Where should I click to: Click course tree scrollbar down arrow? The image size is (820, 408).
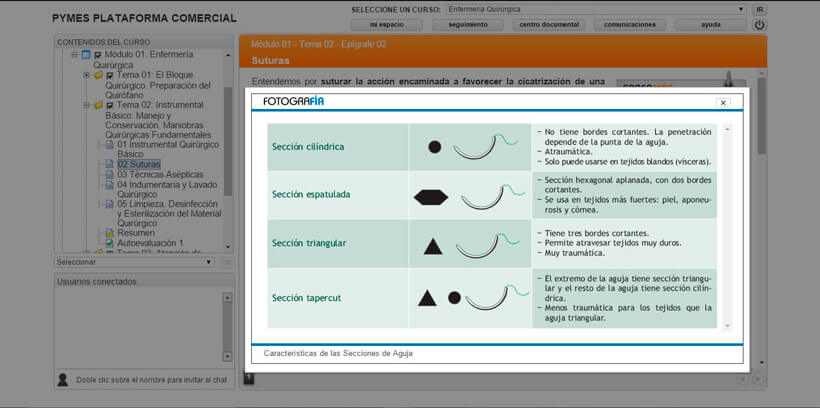point(228,246)
